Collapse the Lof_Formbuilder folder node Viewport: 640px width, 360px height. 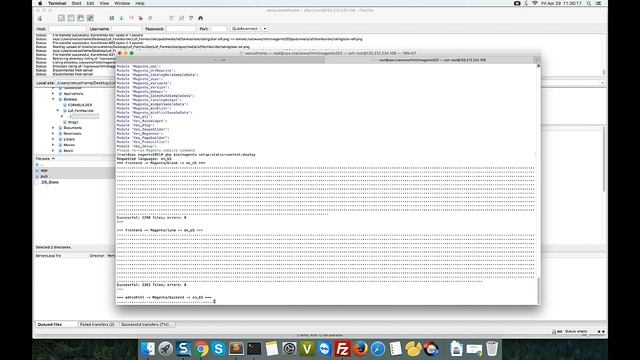point(58,111)
